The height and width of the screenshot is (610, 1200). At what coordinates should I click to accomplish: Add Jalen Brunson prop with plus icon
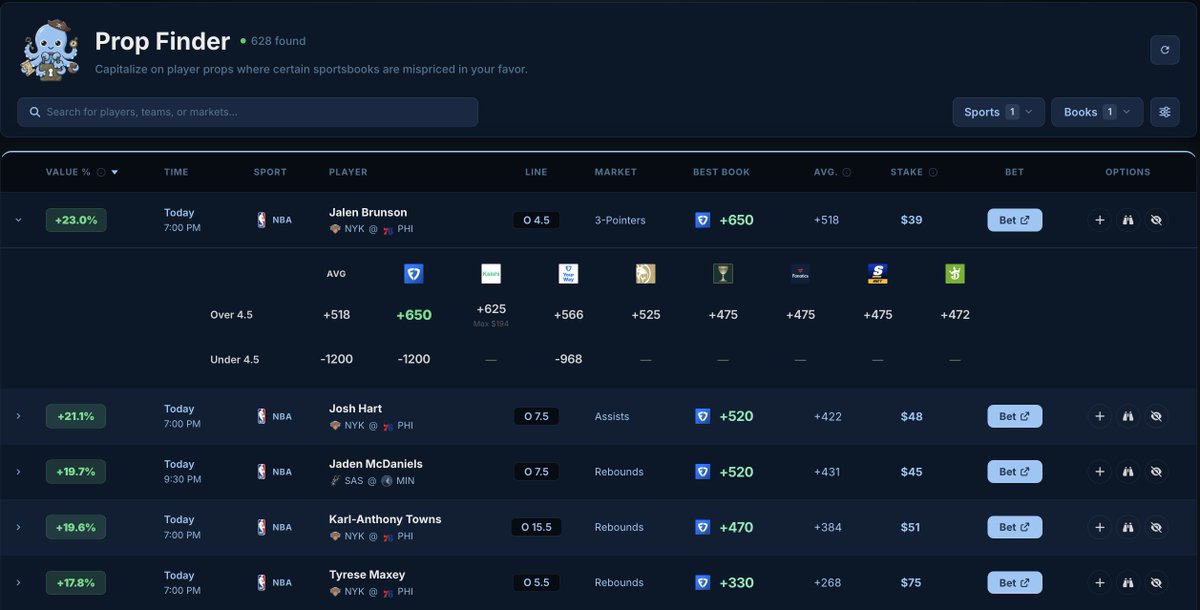(x=1100, y=220)
